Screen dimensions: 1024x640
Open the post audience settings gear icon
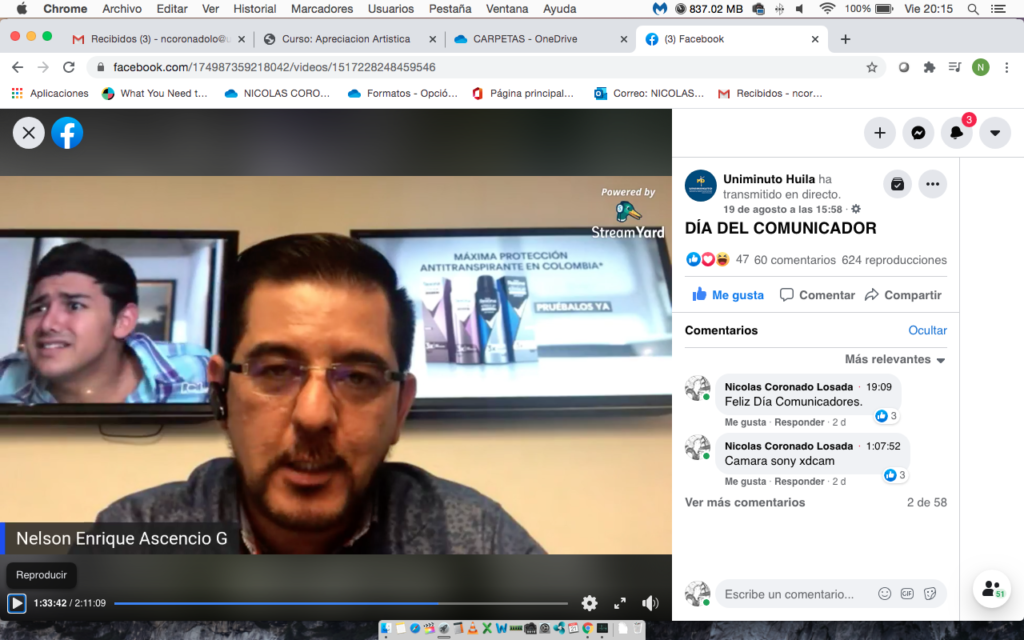click(x=856, y=209)
